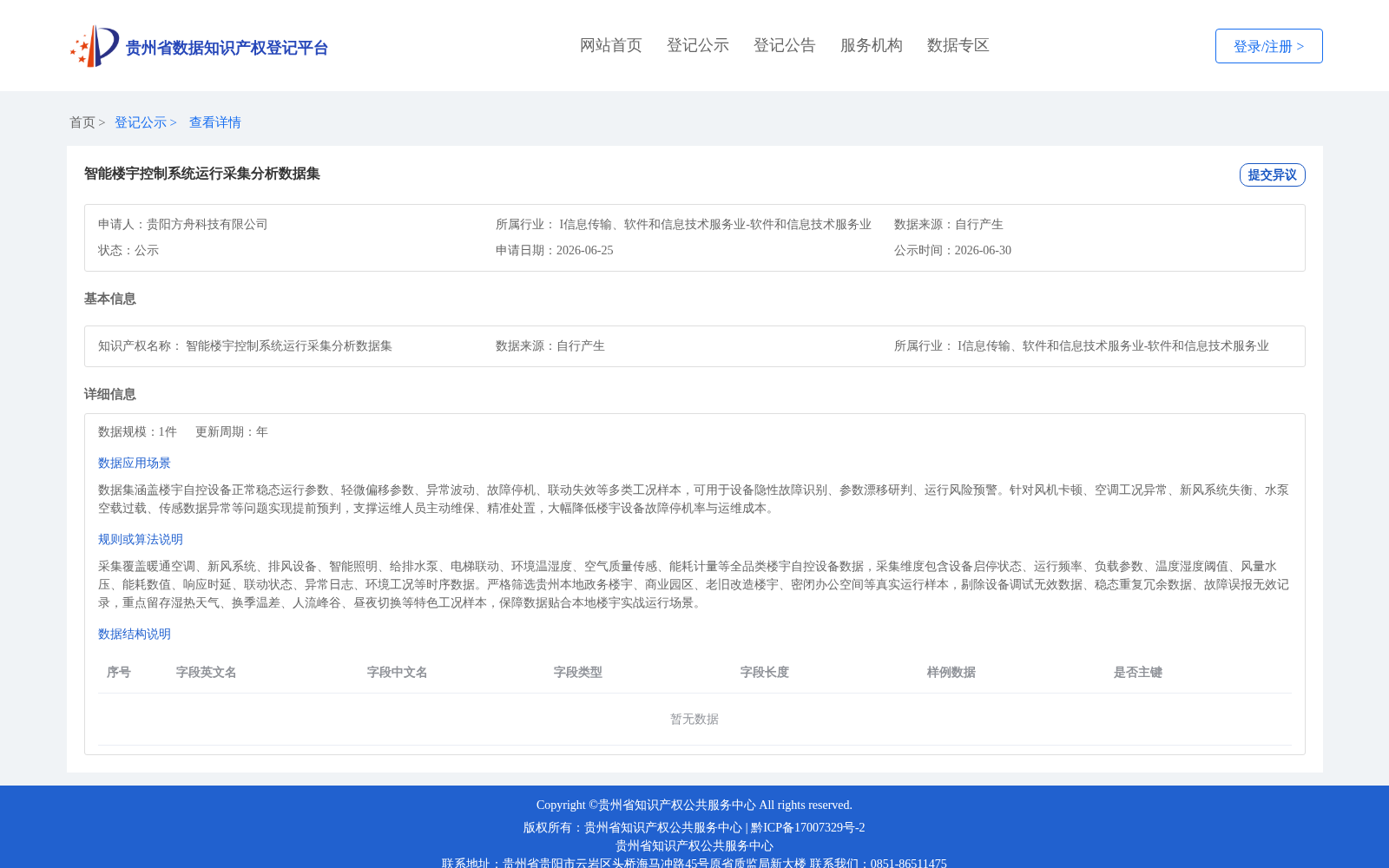Click the 黔ICP备17007329号-2 footer link
This screenshot has width=1389, height=868.
pos(808,827)
